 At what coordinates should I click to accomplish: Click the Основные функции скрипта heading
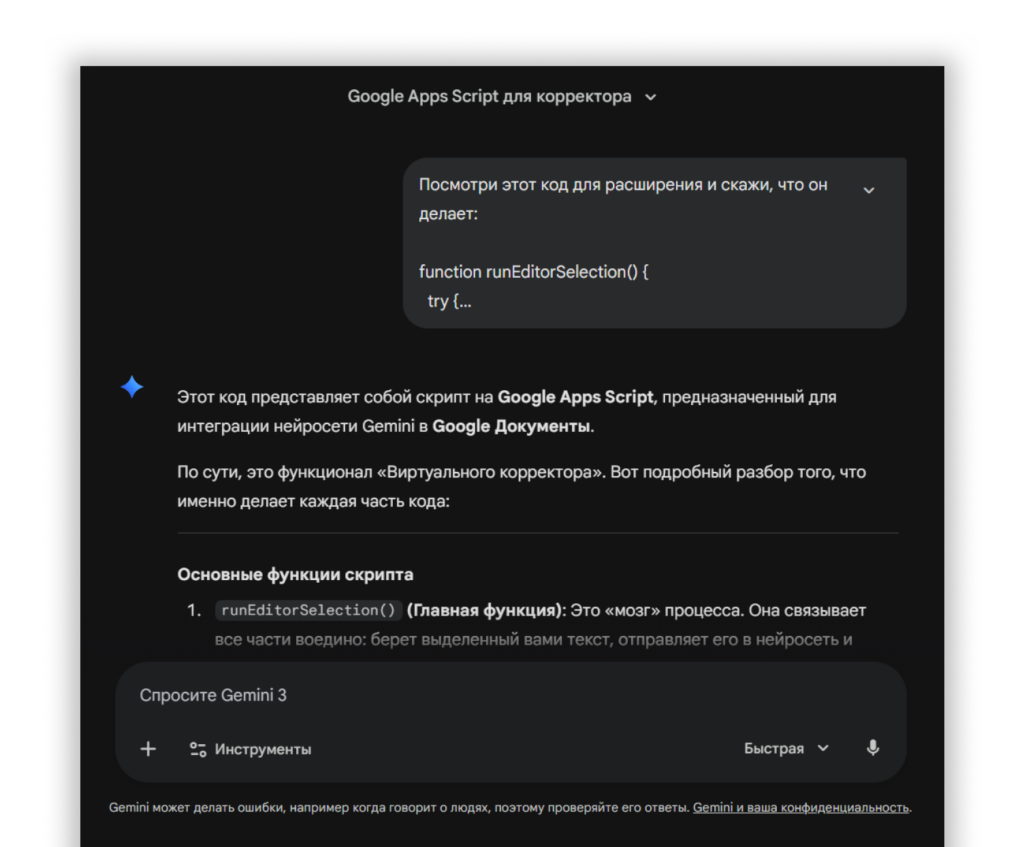click(x=295, y=575)
